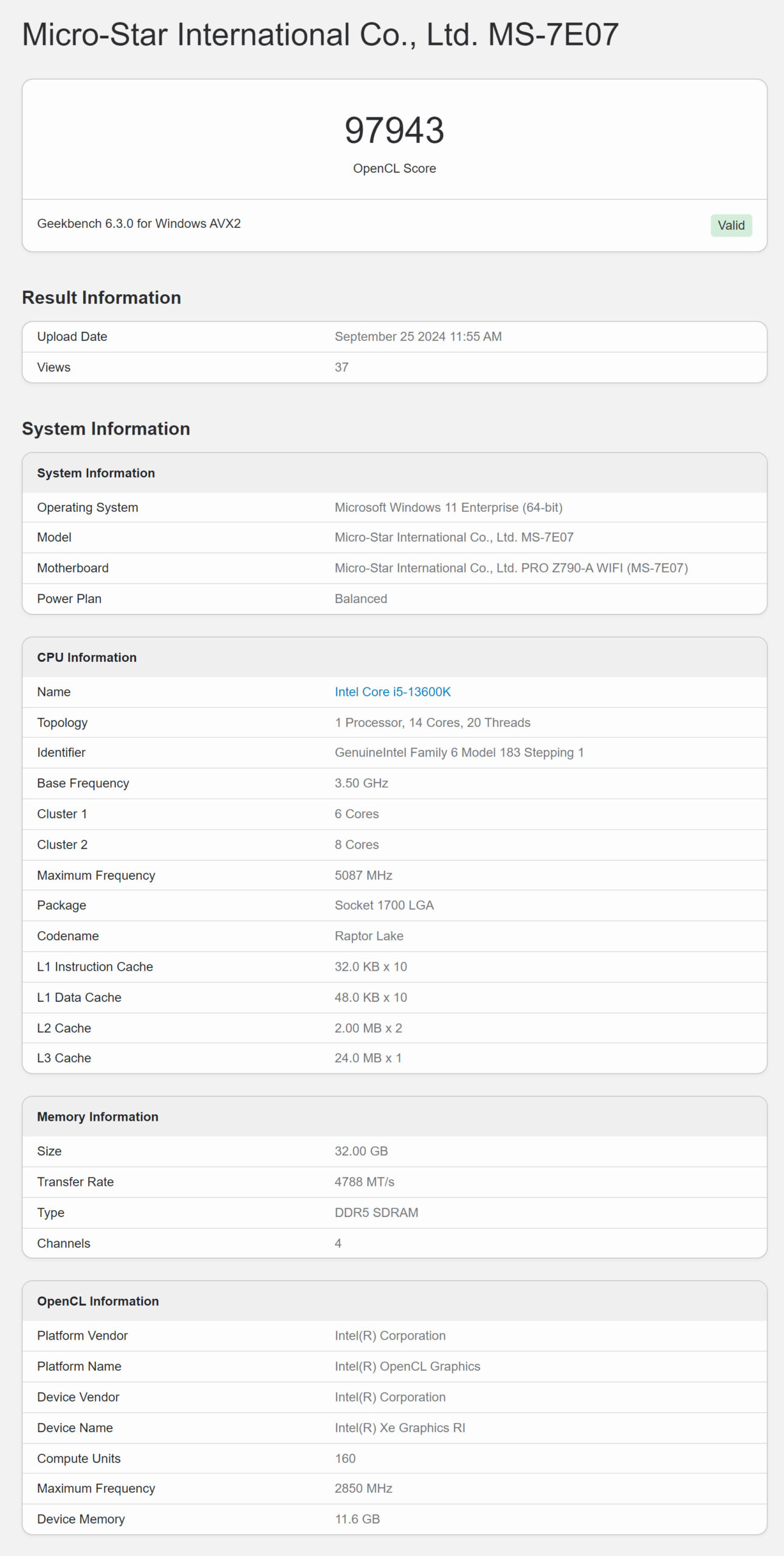Select the memory Size value 32.00 GB
Image resolution: width=784 pixels, height=1556 pixels.
pyautogui.click(x=361, y=1151)
